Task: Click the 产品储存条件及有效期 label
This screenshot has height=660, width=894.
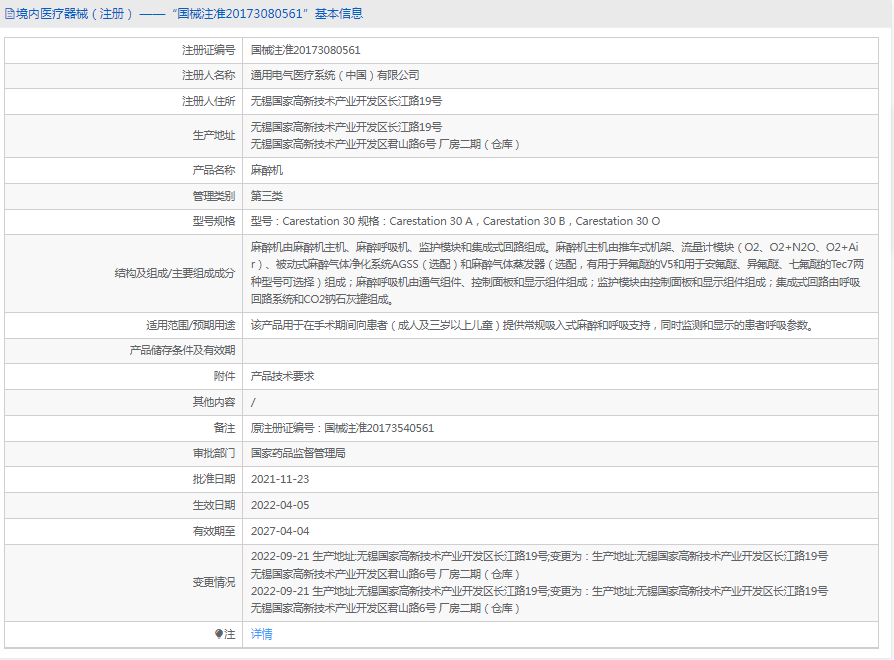Action: pyautogui.click(x=182, y=351)
